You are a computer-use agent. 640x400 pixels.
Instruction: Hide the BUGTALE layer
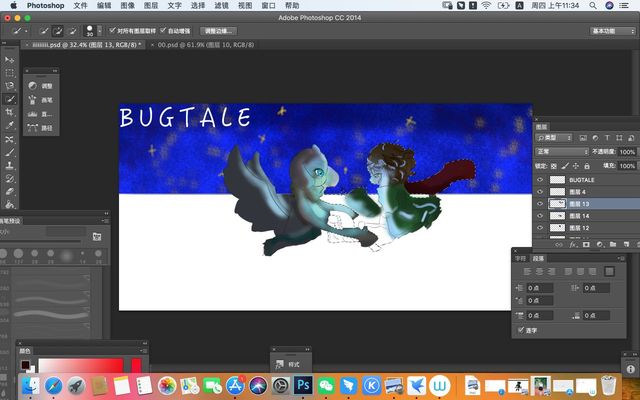(541, 179)
